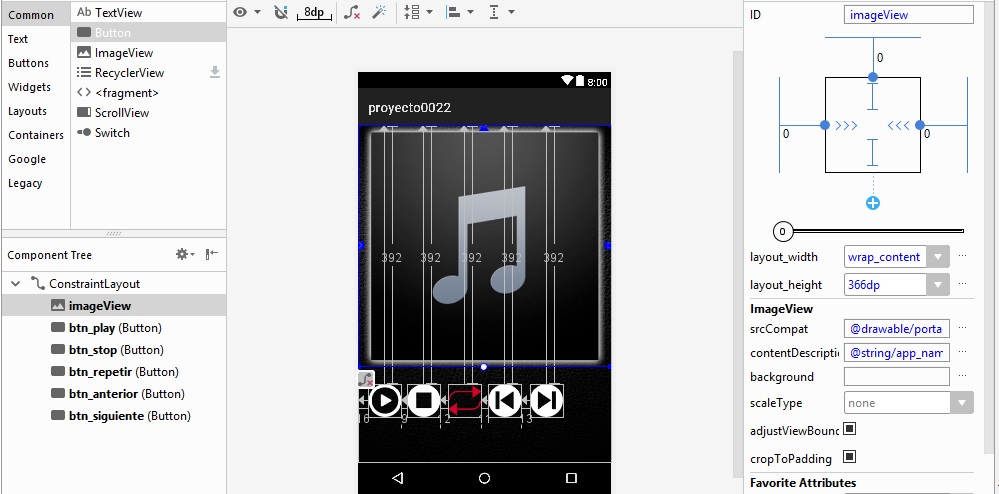Add bottom constraint with the plus icon

click(872, 203)
